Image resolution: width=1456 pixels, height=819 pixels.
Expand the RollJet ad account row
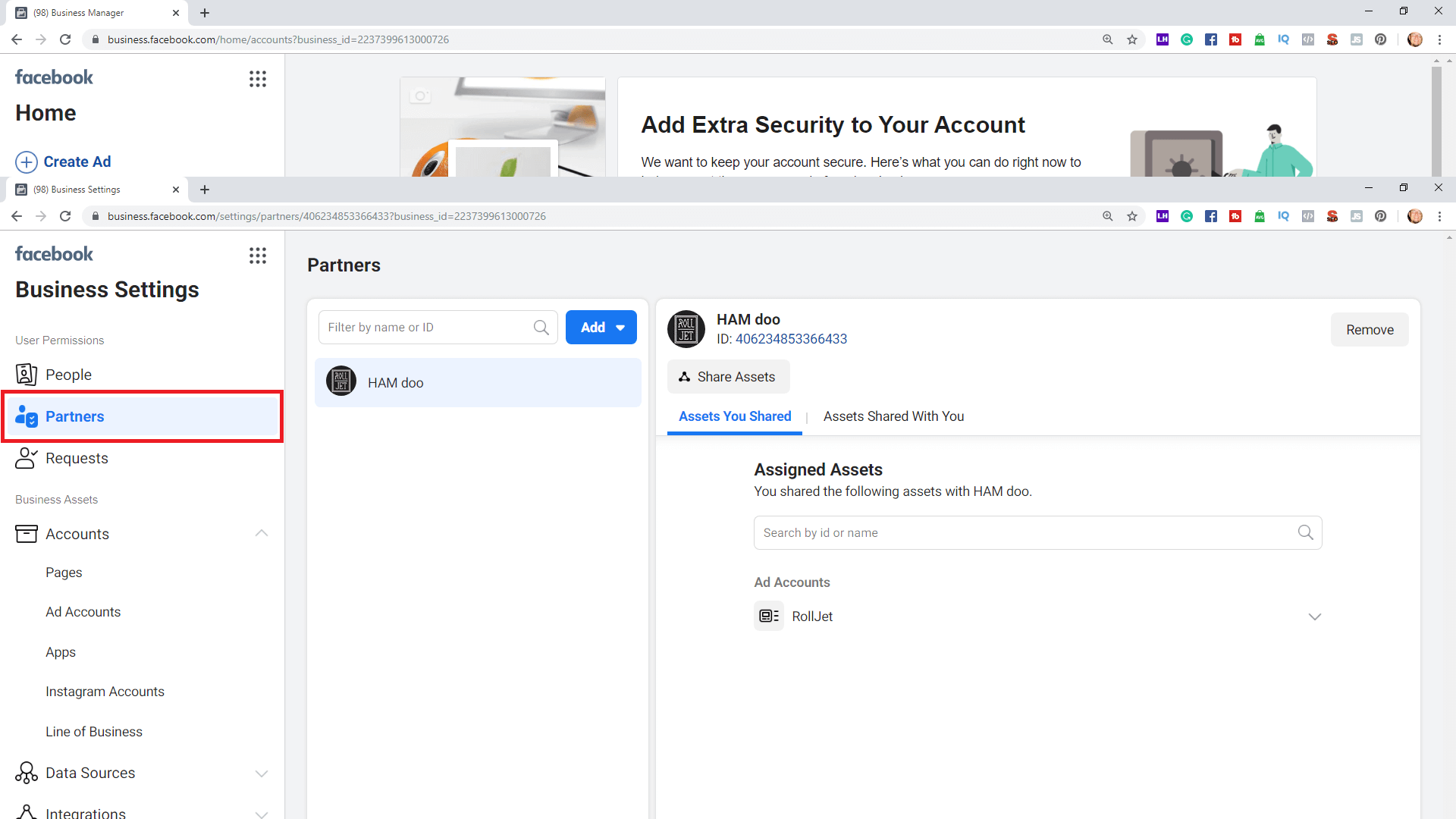(x=1314, y=617)
